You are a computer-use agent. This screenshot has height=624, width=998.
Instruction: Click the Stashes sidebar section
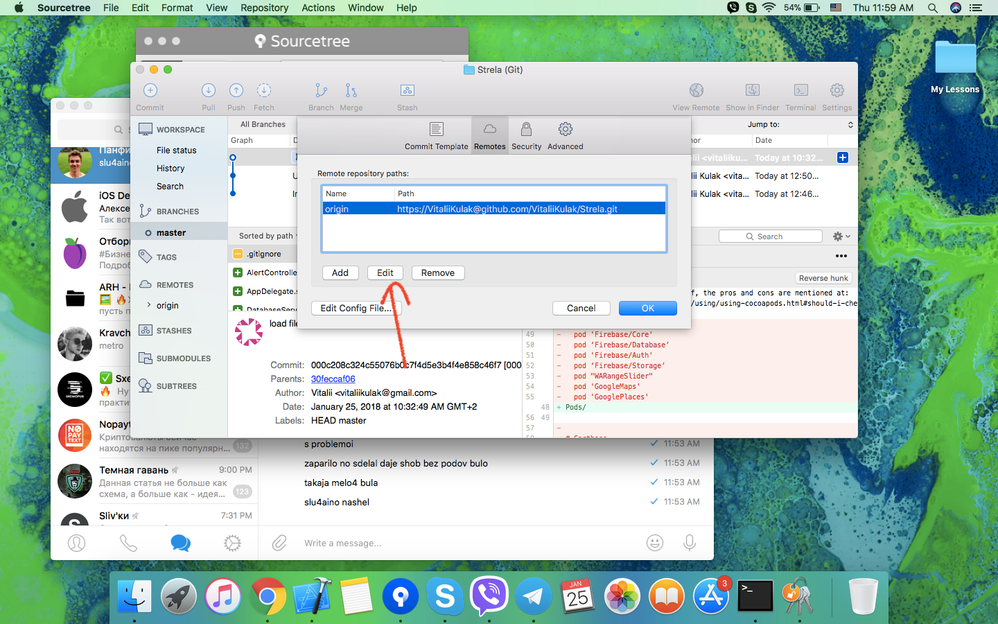174,331
